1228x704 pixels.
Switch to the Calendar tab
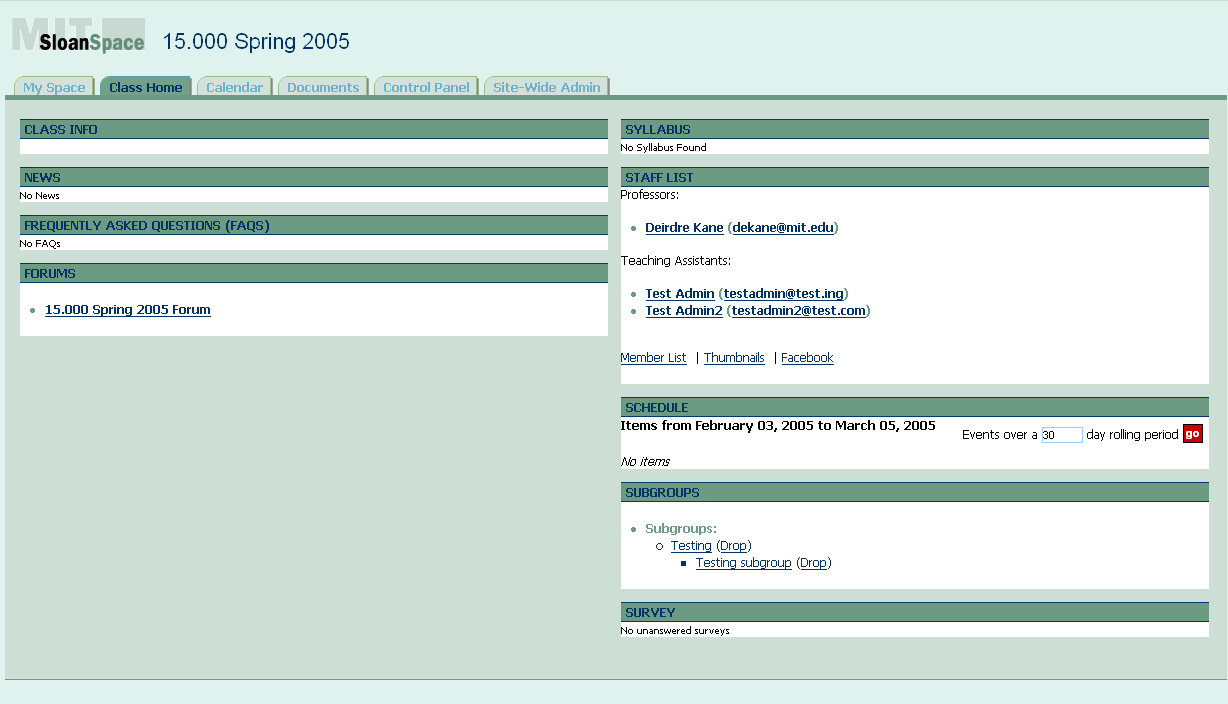[234, 87]
